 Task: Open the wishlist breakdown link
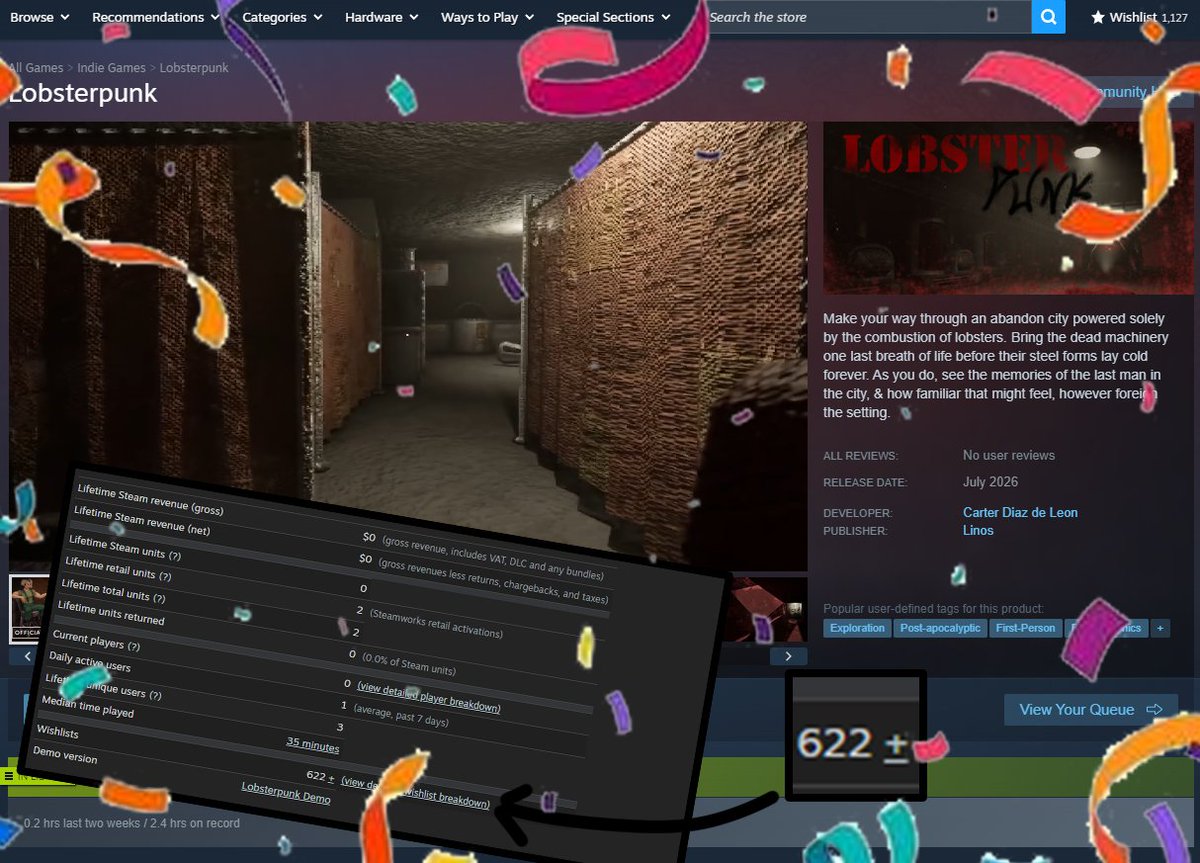(x=416, y=792)
